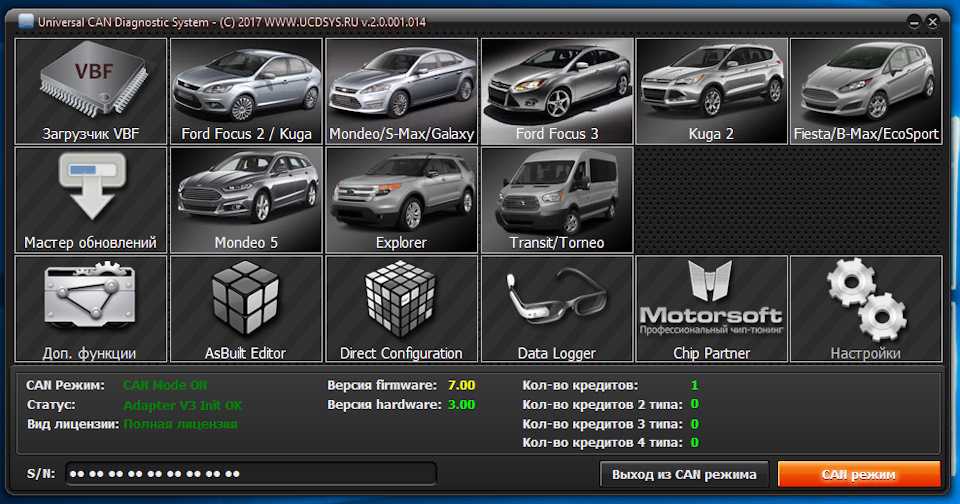Open the Explorer vehicle tile
This screenshot has width=960, height=504.
[x=402, y=200]
